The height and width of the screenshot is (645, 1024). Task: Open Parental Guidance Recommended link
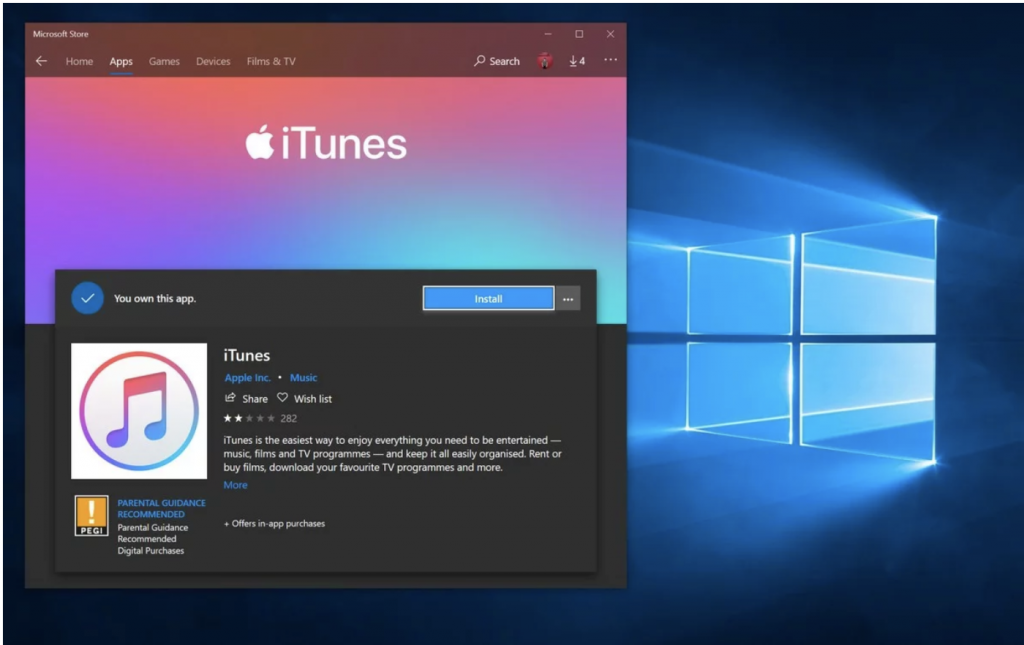(x=161, y=509)
